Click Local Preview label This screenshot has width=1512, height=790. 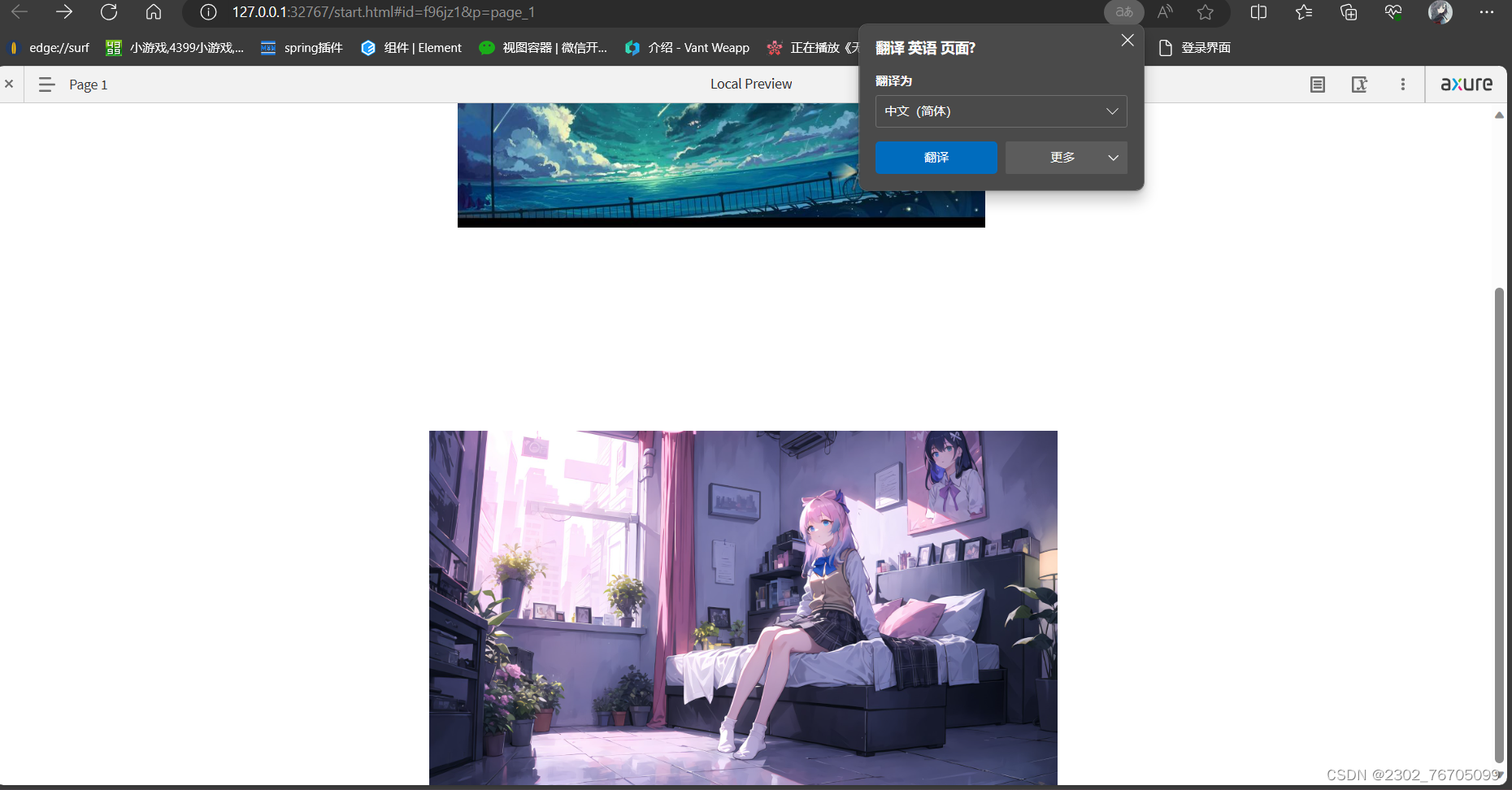(x=751, y=84)
